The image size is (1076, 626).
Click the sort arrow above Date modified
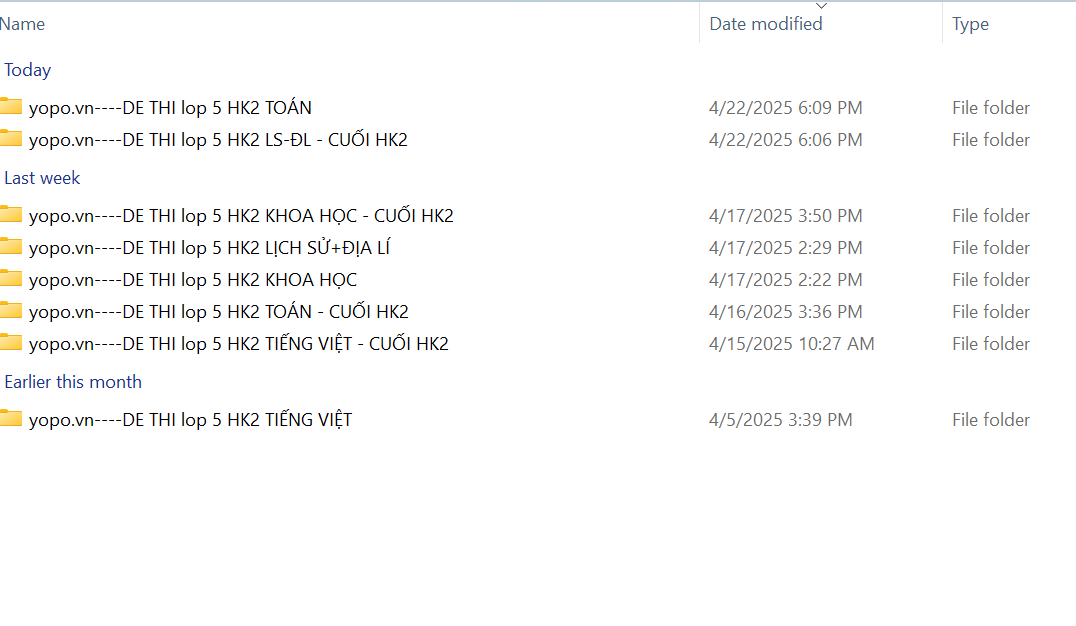click(821, 6)
